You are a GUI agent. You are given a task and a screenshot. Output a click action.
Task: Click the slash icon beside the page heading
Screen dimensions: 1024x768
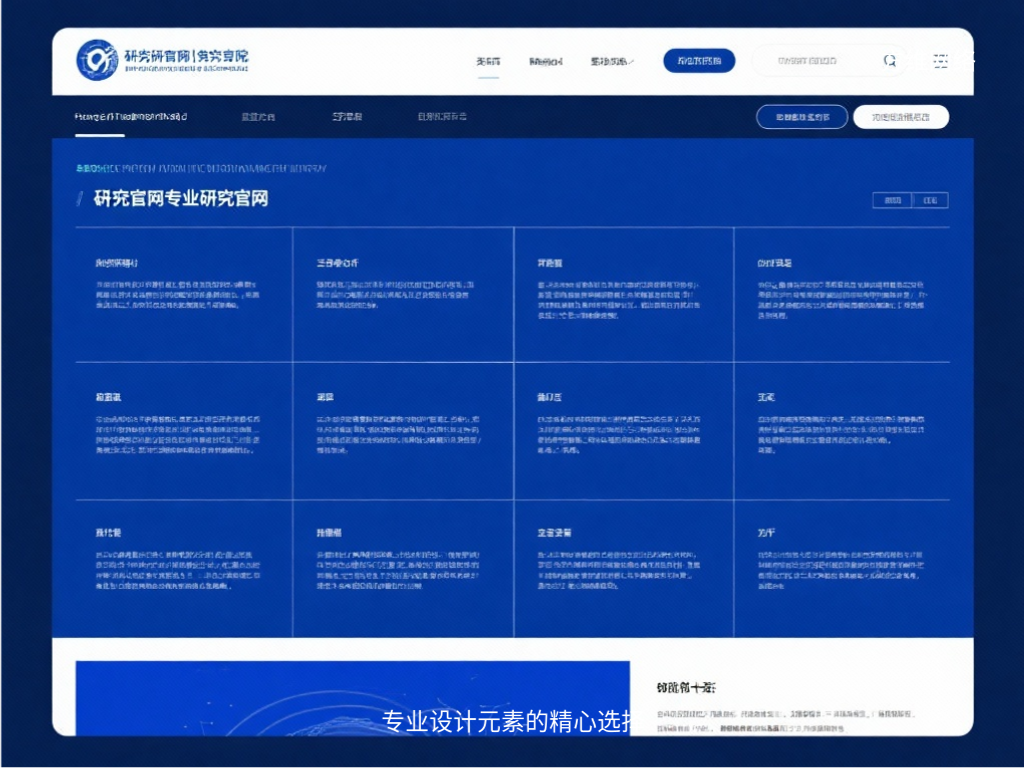tap(79, 199)
